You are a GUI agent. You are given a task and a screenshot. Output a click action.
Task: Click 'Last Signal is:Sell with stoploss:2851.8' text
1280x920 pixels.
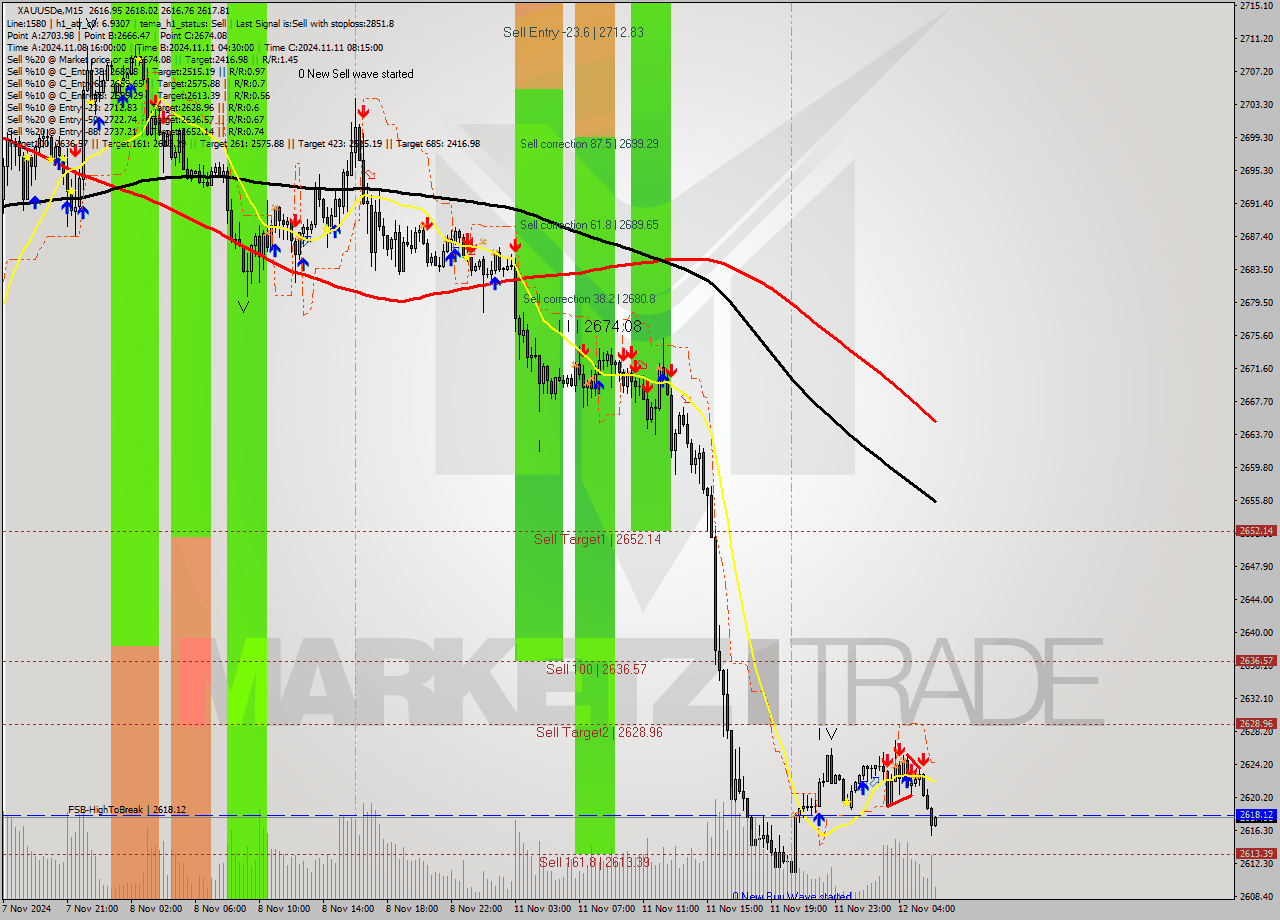coord(315,23)
